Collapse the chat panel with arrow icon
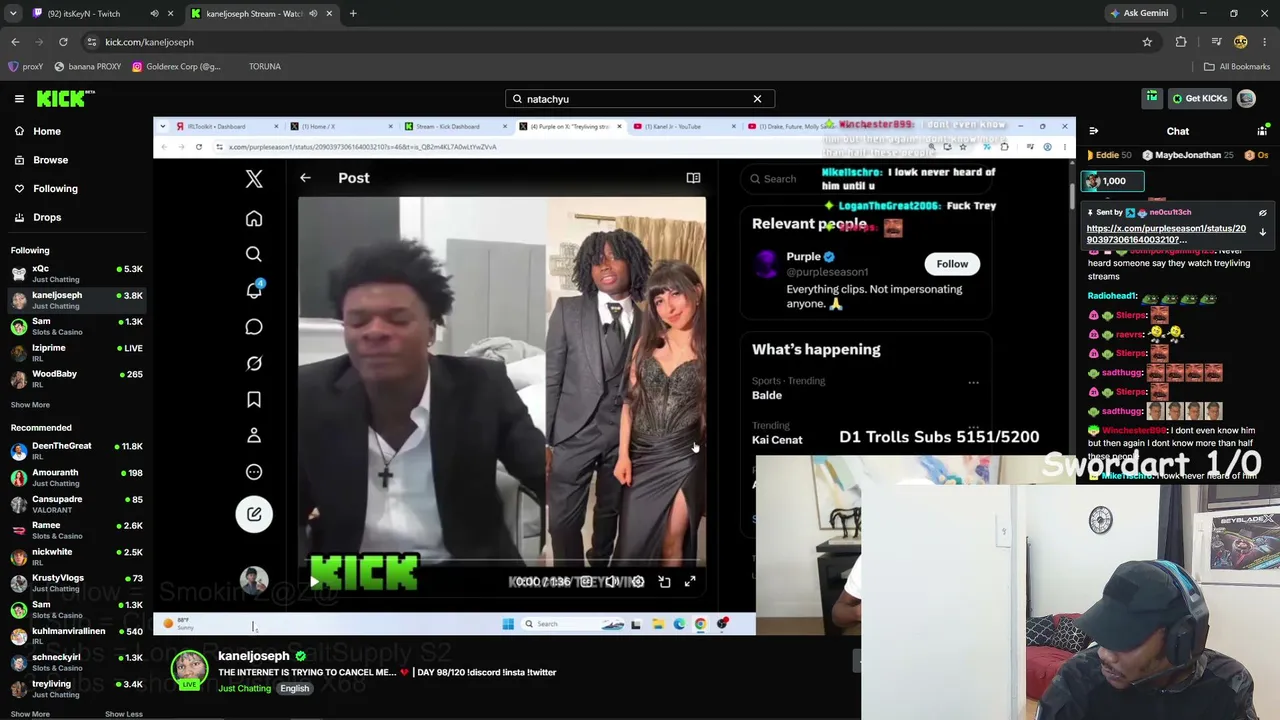Viewport: 1280px width, 720px height. click(x=1093, y=131)
